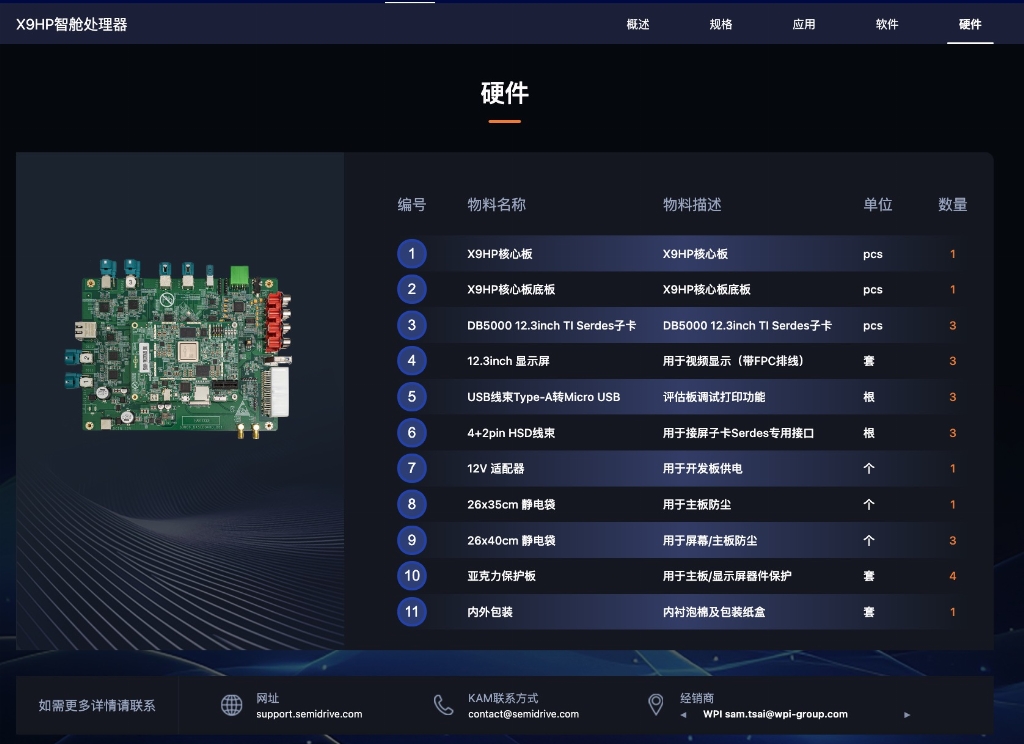The height and width of the screenshot is (744, 1024).
Task: Click the KAM联系方式 label
Action: (503, 698)
